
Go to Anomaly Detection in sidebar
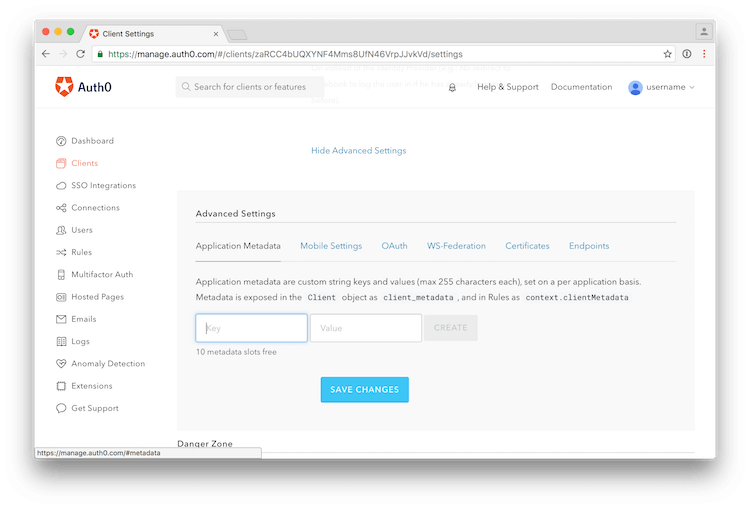[x=108, y=364]
